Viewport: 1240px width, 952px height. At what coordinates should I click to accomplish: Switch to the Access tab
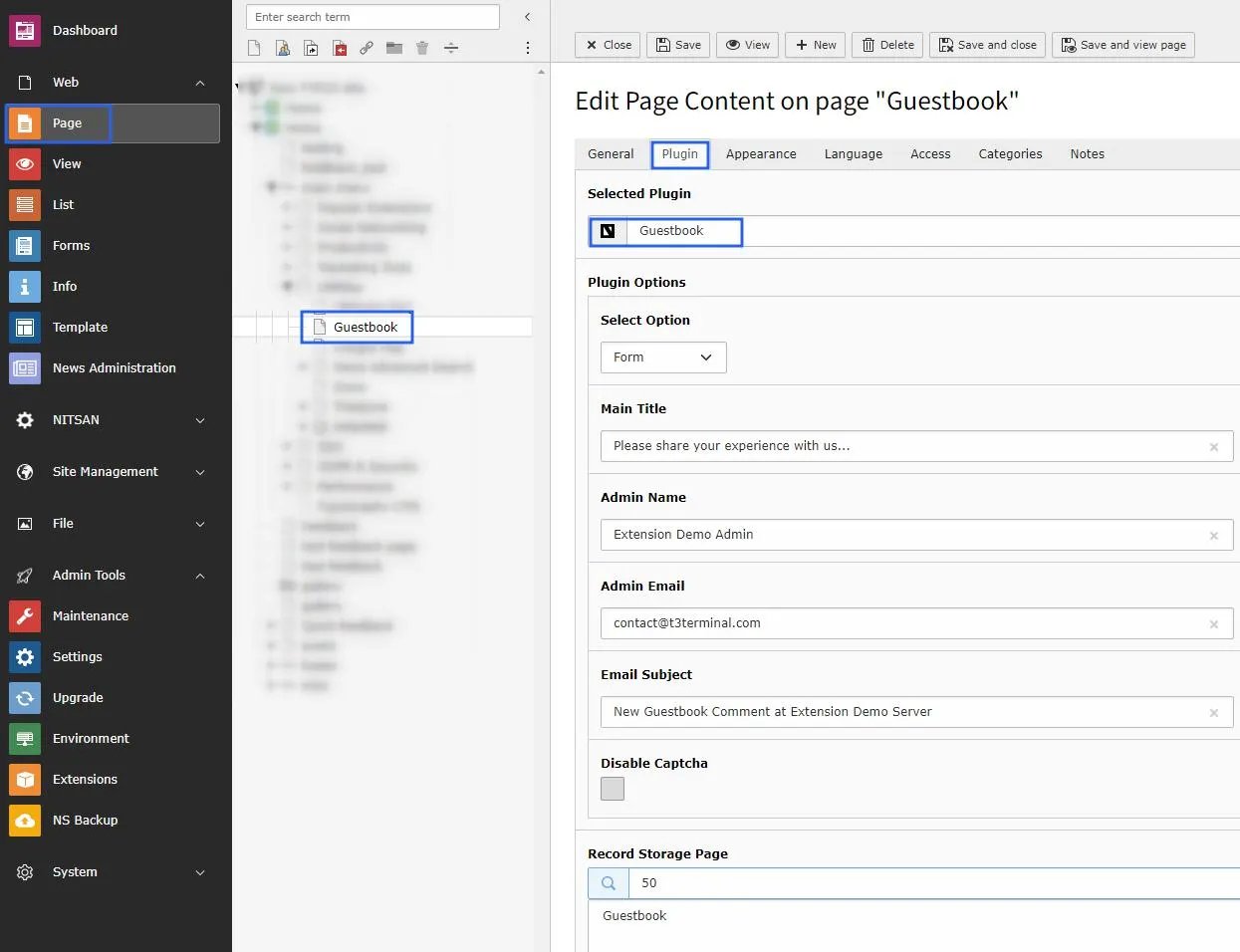930,154
